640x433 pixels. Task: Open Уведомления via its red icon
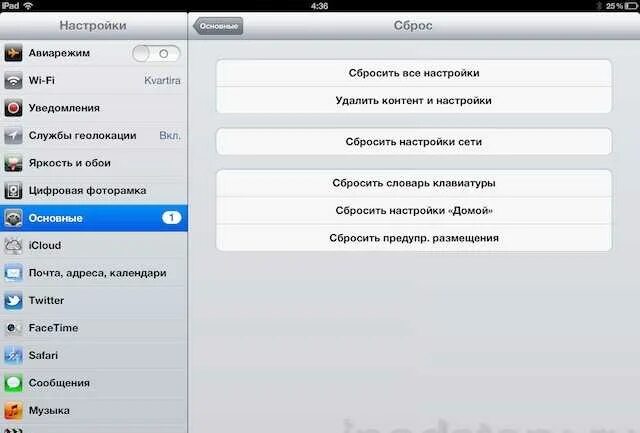(x=13, y=108)
